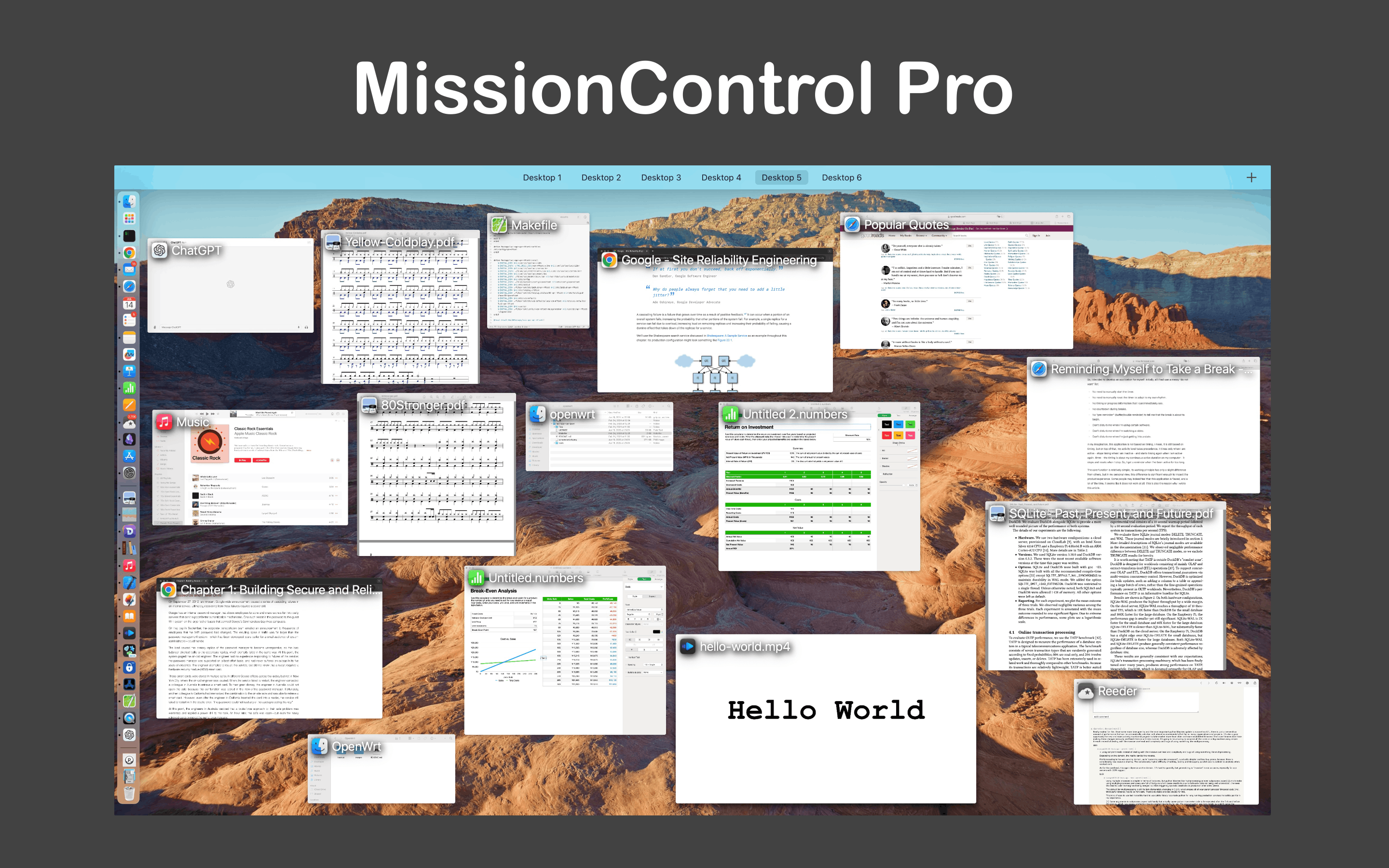Screen dimensions: 1389x868
Task: Select the Popular Quotes Safari window
Action: pos(956,281)
